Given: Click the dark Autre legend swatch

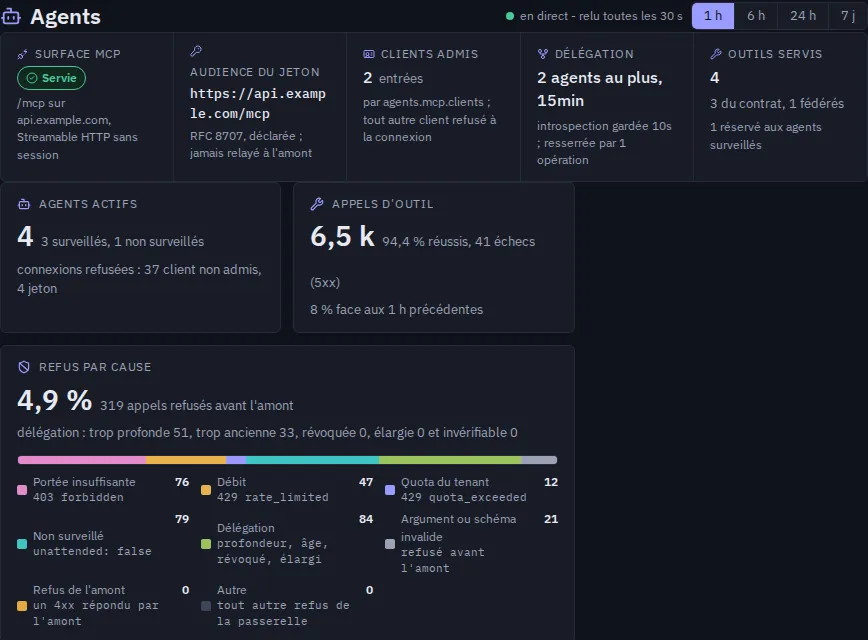Looking at the screenshot, I should pos(206,606).
